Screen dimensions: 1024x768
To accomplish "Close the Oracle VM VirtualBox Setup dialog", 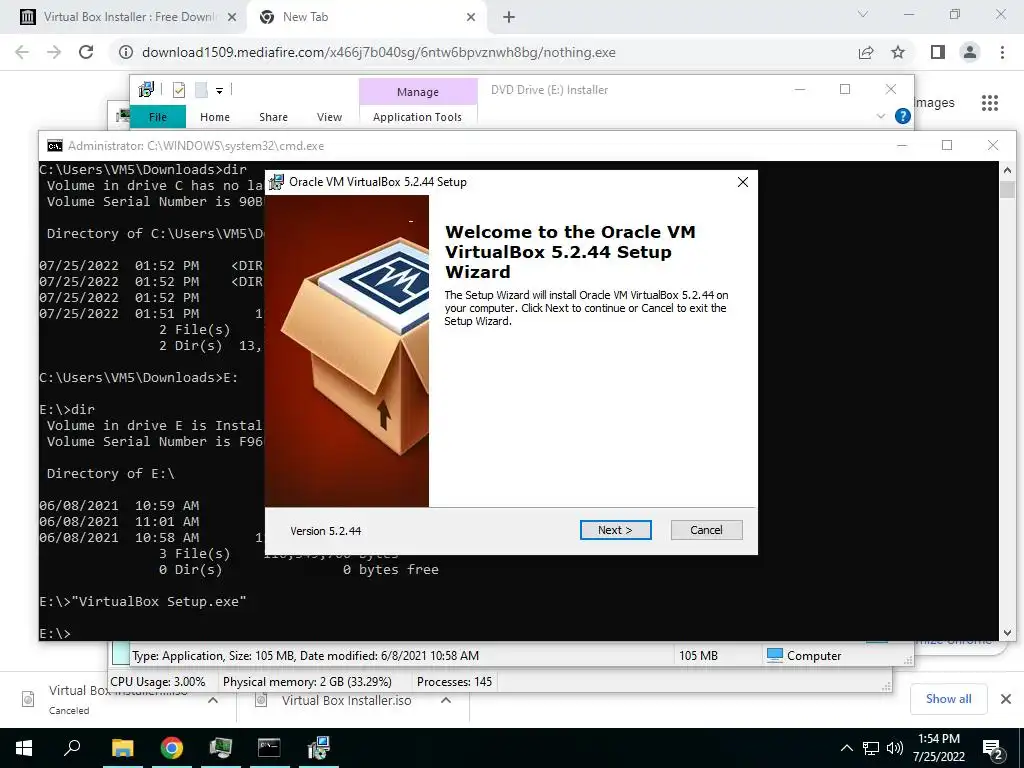I will [x=743, y=182].
